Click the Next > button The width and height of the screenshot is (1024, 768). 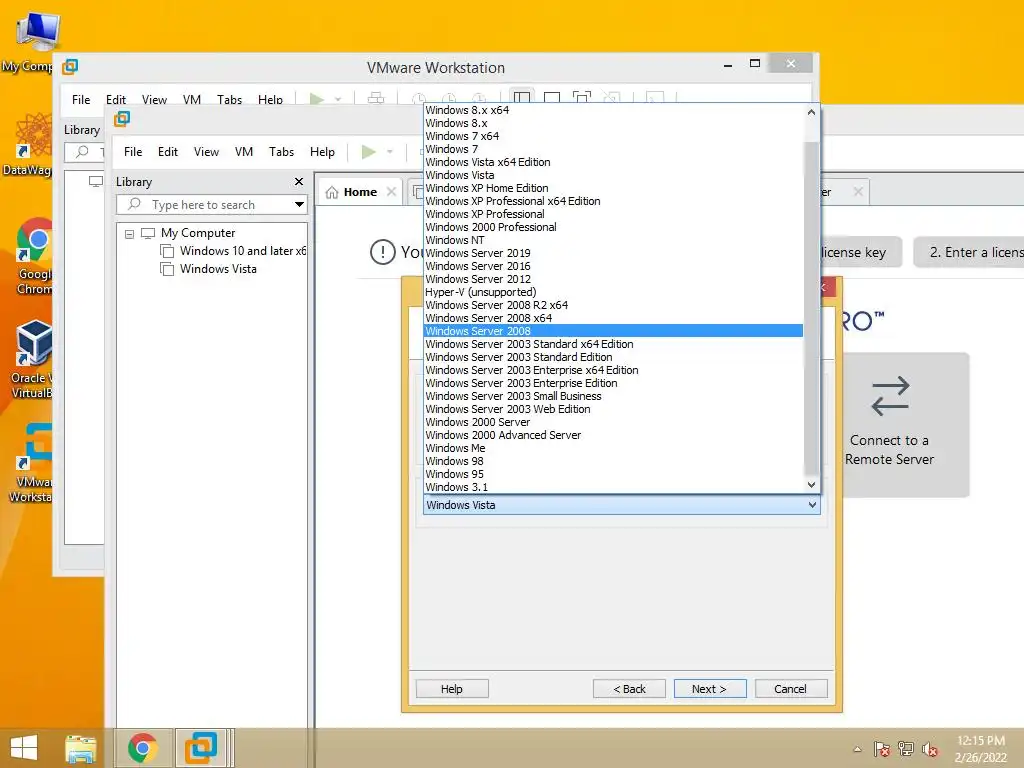pos(710,689)
